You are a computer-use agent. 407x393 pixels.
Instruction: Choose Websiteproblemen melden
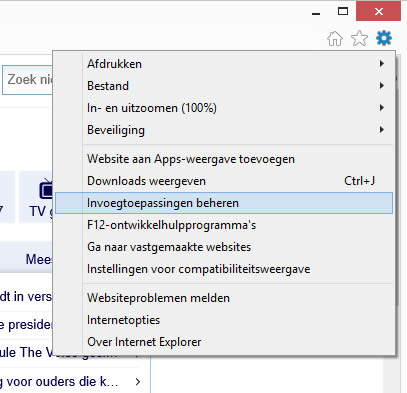[224, 298]
